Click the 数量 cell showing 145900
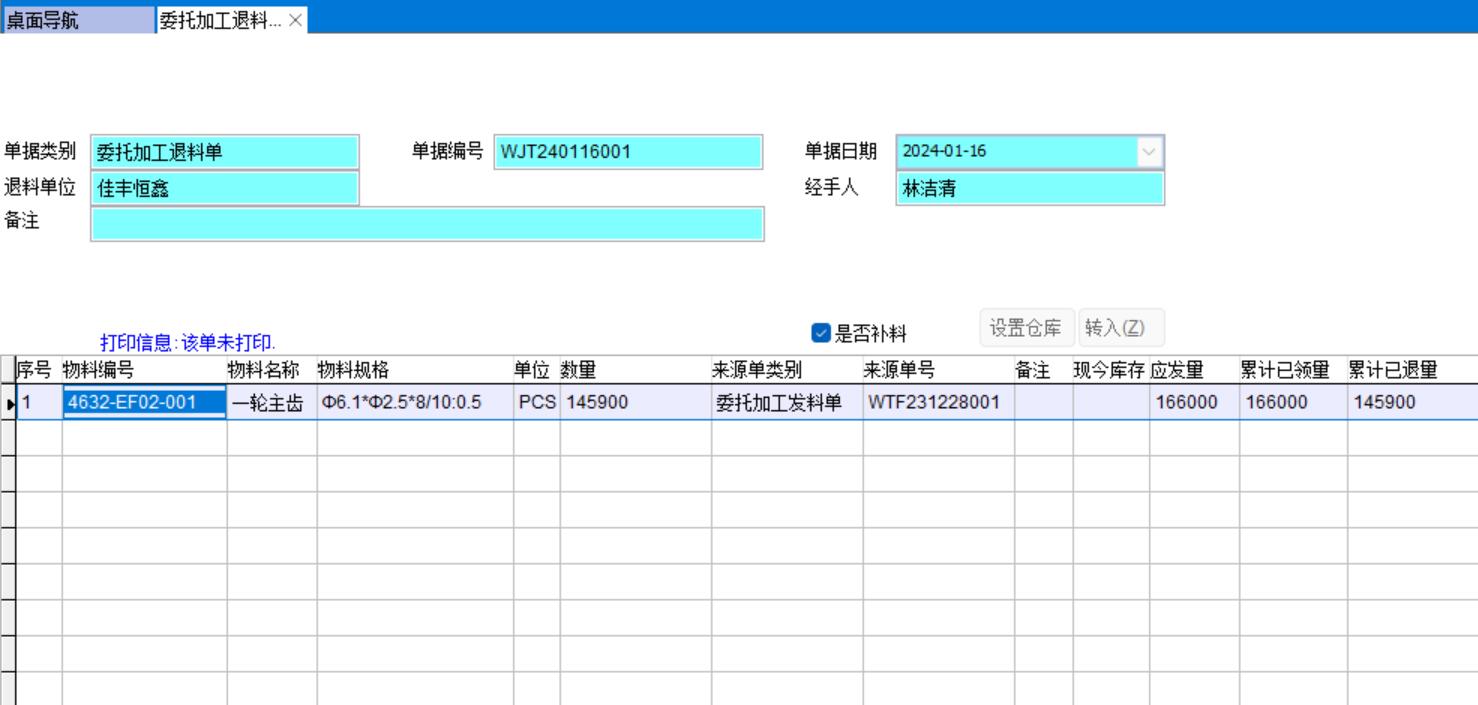Viewport: 1478px width, 705px height. click(634, 402)
